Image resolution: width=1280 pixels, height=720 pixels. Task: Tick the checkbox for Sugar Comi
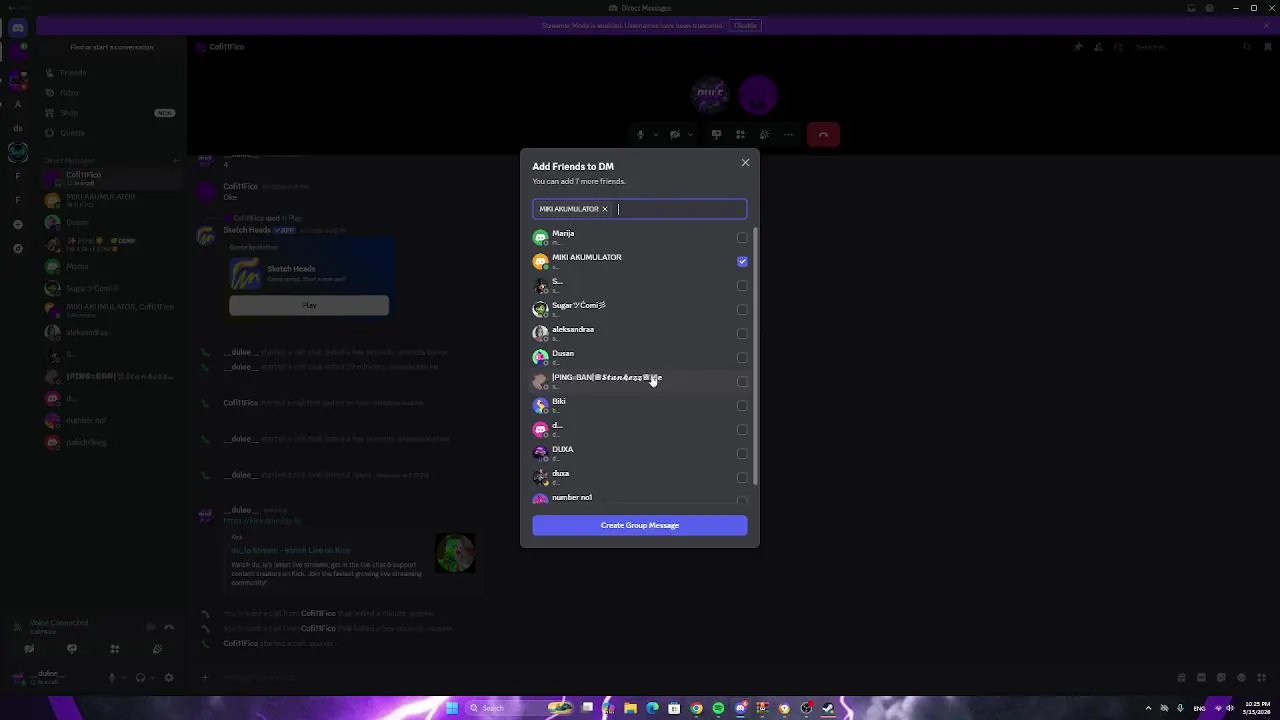pos(742,309)
